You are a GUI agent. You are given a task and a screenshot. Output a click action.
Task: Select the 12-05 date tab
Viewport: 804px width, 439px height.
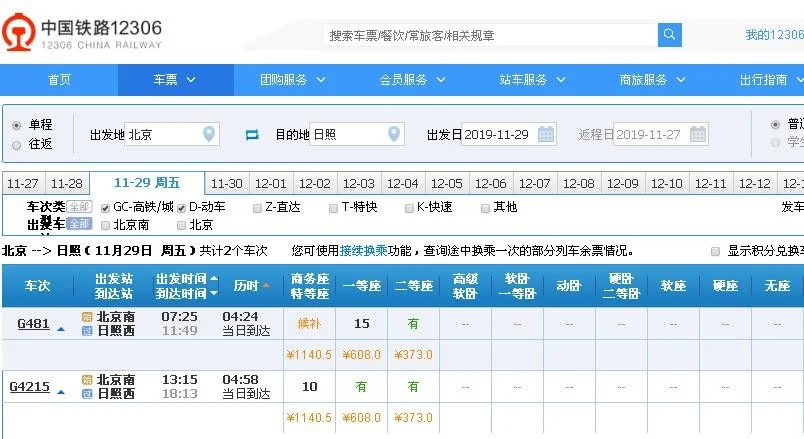447,184
